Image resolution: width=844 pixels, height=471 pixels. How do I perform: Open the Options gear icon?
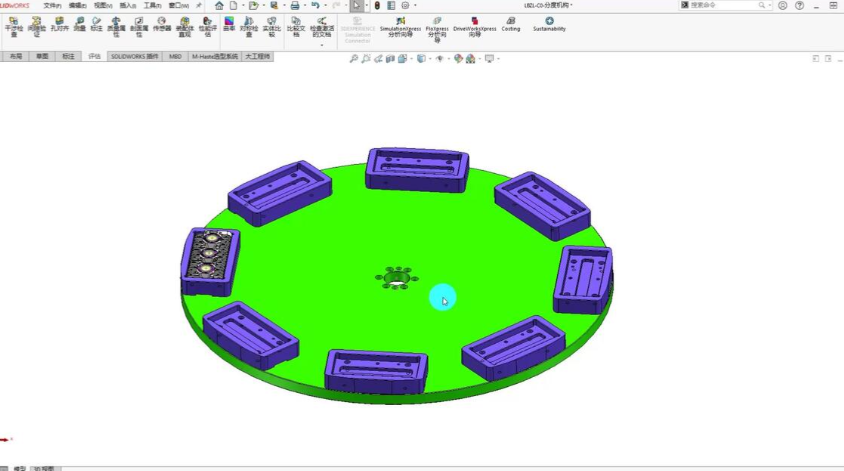(405, 5)
